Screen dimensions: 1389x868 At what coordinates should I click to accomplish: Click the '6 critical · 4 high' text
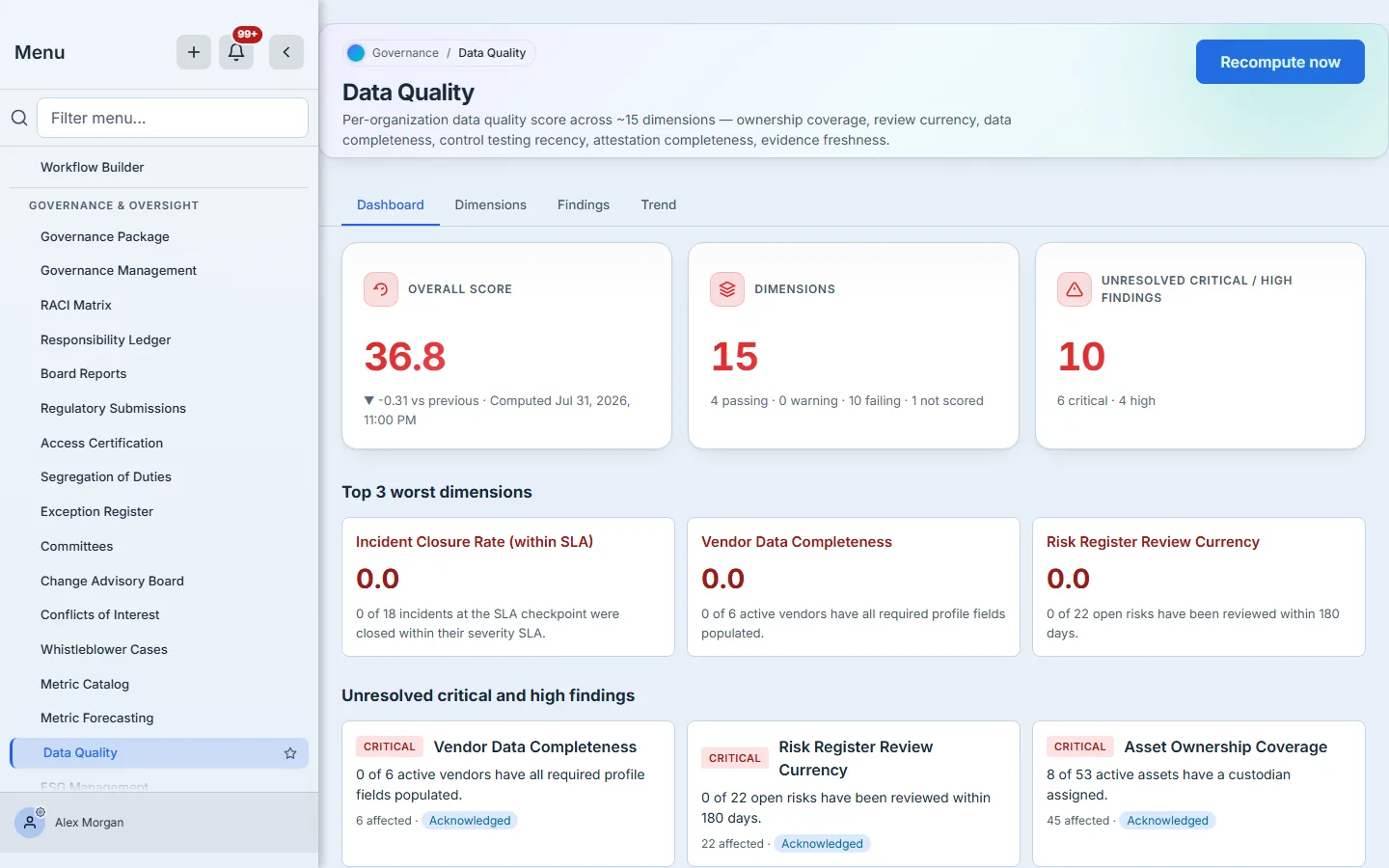1106,400
